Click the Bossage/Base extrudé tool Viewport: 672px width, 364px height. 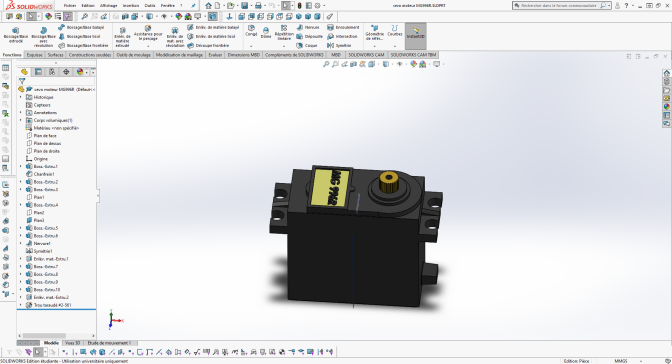pyautogui.click(x=16, y=35)
